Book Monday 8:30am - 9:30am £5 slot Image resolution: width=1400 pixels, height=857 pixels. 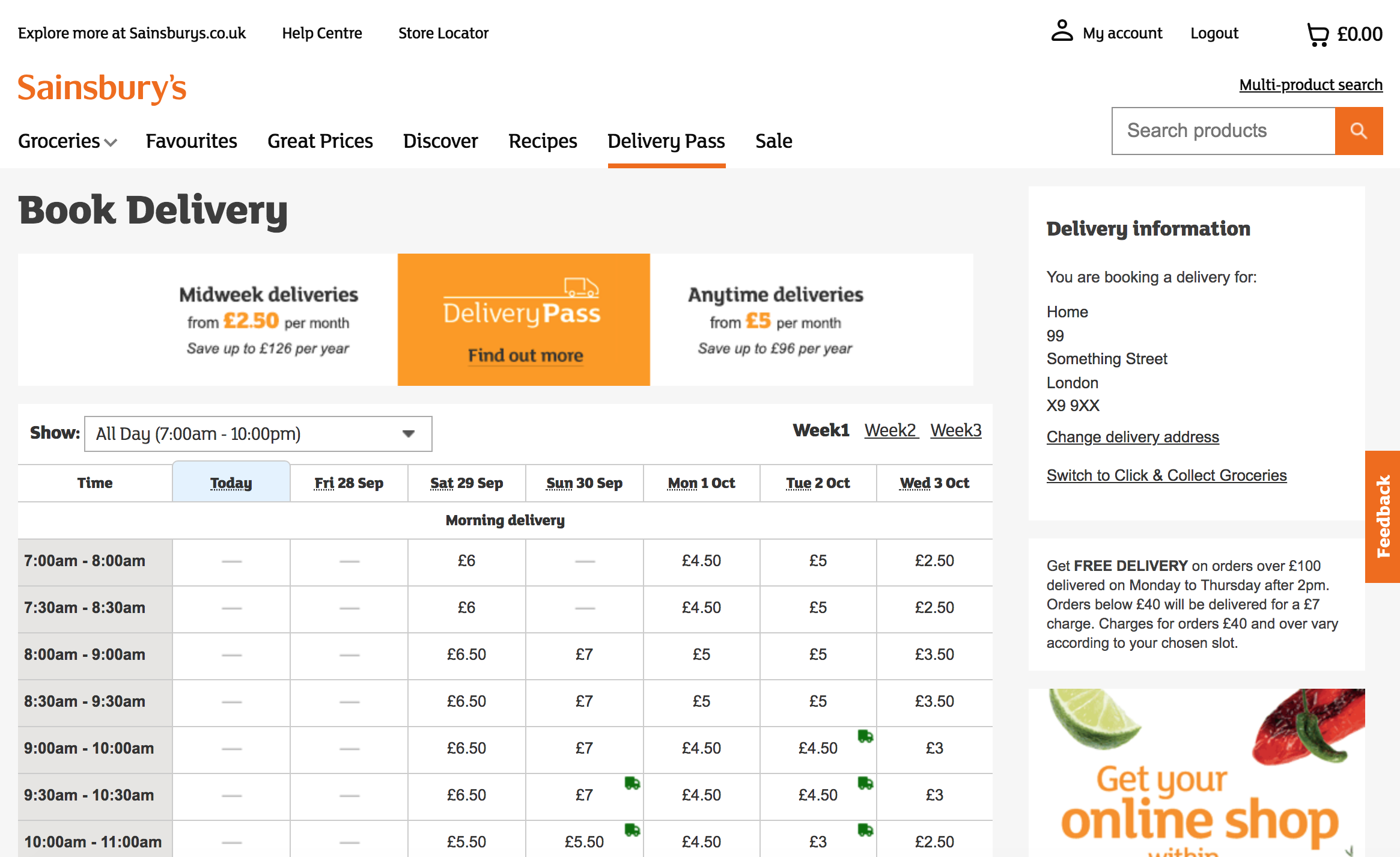702,701
